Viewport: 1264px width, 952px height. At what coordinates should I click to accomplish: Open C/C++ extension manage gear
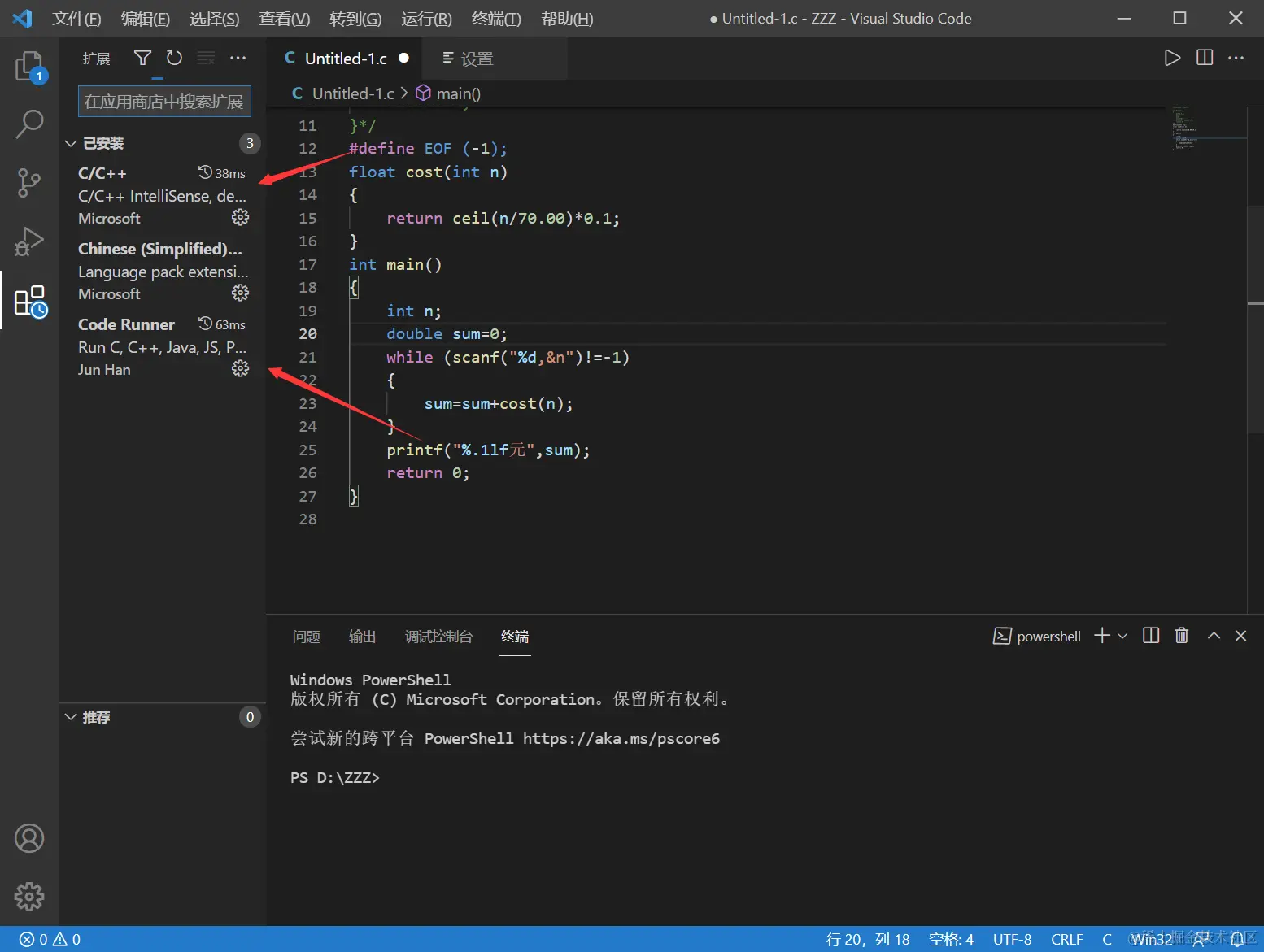pos(240,217)
